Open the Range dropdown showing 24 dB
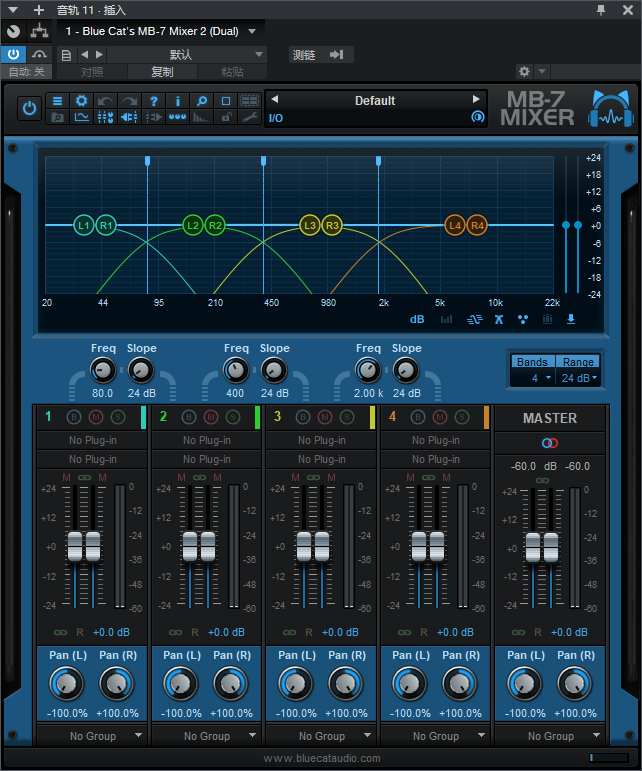Screen dimensions: 642x771 click(579, 378)
